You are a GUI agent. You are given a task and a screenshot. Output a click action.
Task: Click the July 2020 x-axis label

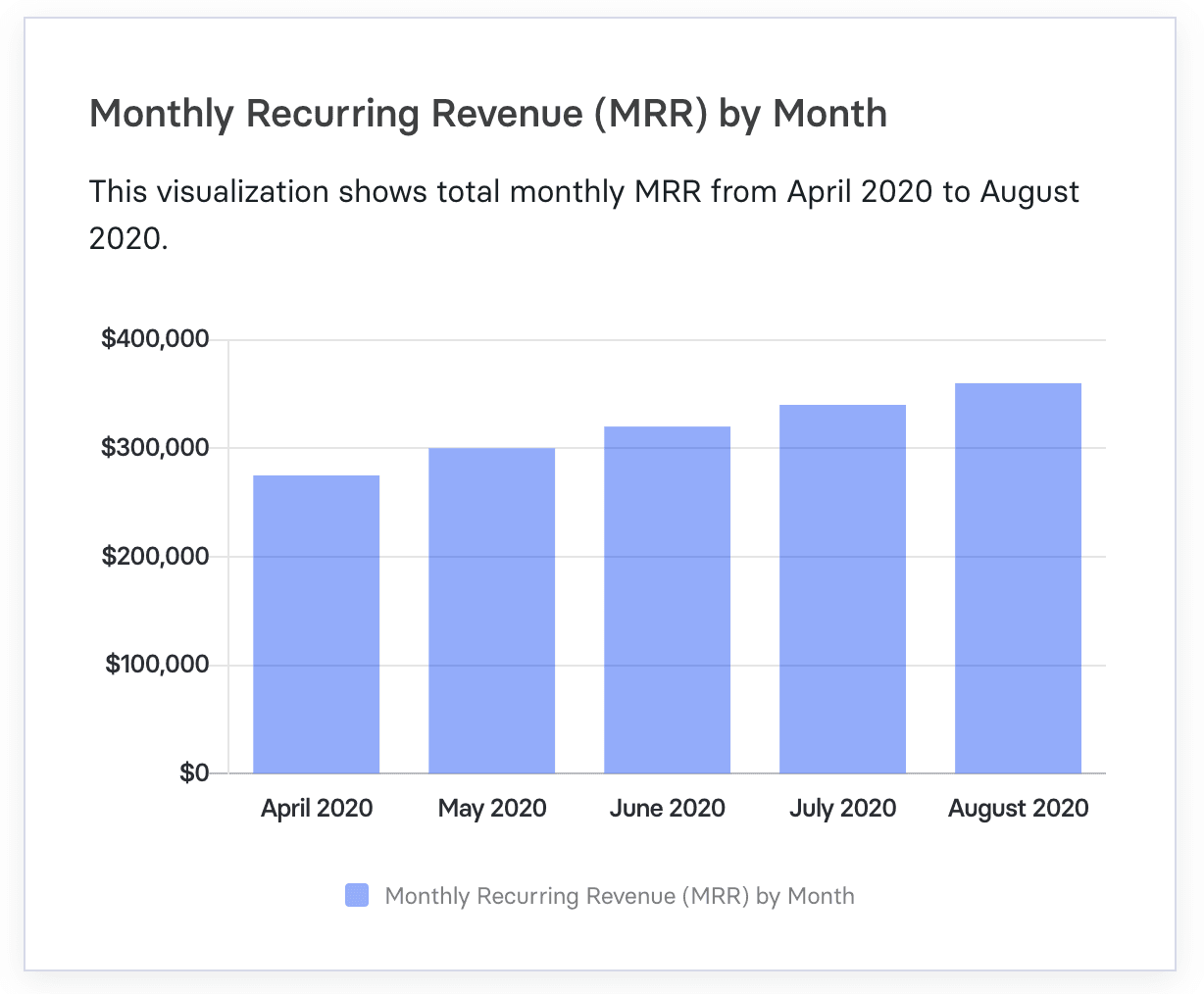(843, 809)
